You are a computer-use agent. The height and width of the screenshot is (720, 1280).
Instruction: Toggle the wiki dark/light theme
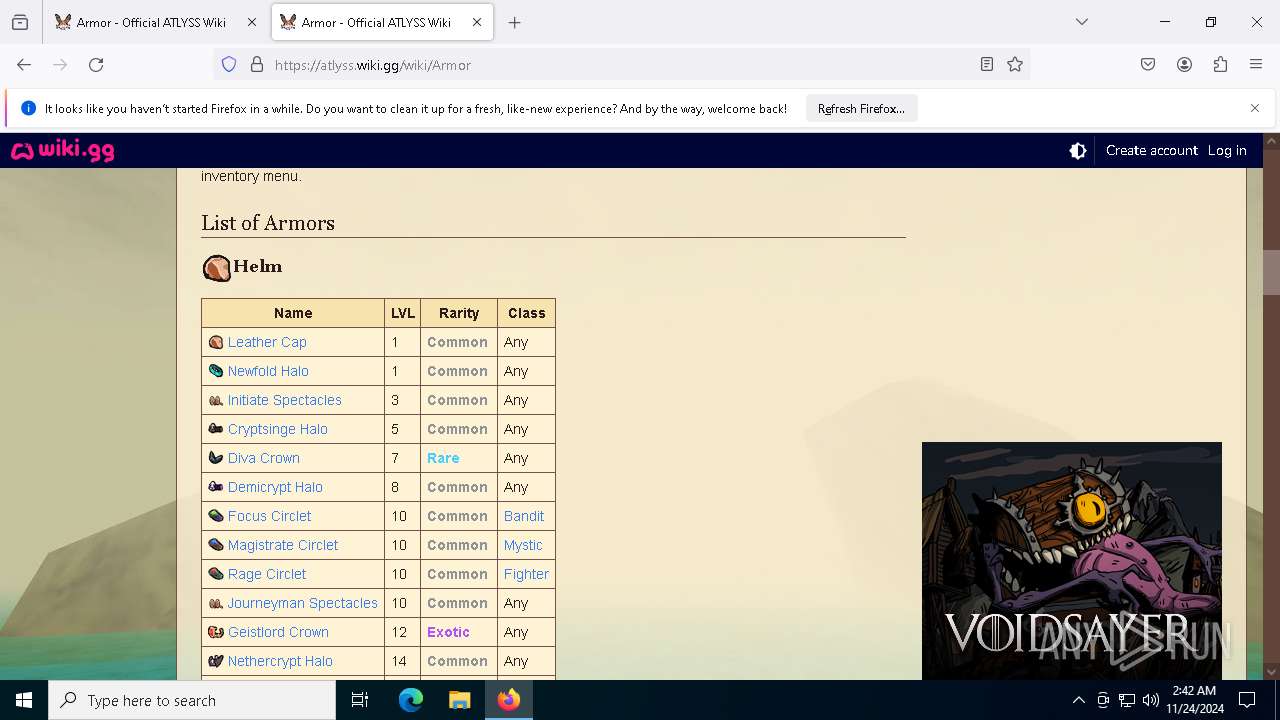[x=1078, y=151]
